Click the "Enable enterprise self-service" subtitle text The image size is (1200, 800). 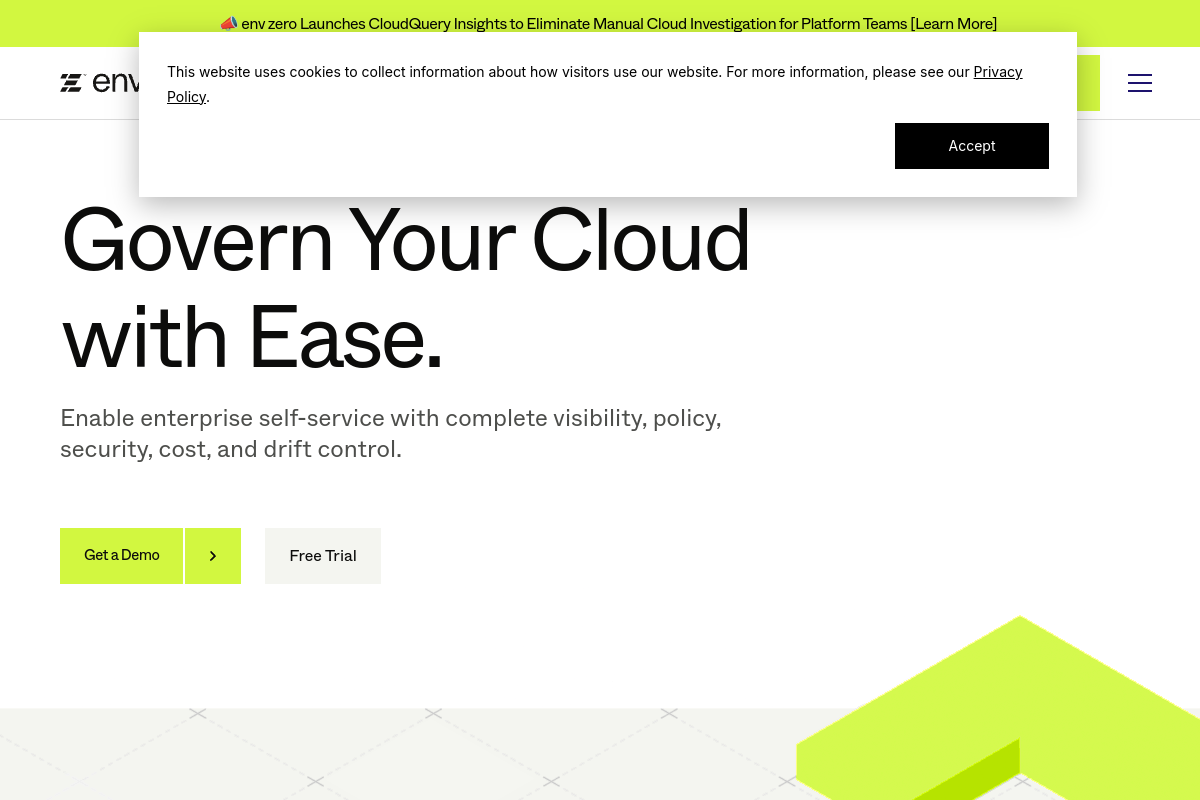[x=391, y=433]
